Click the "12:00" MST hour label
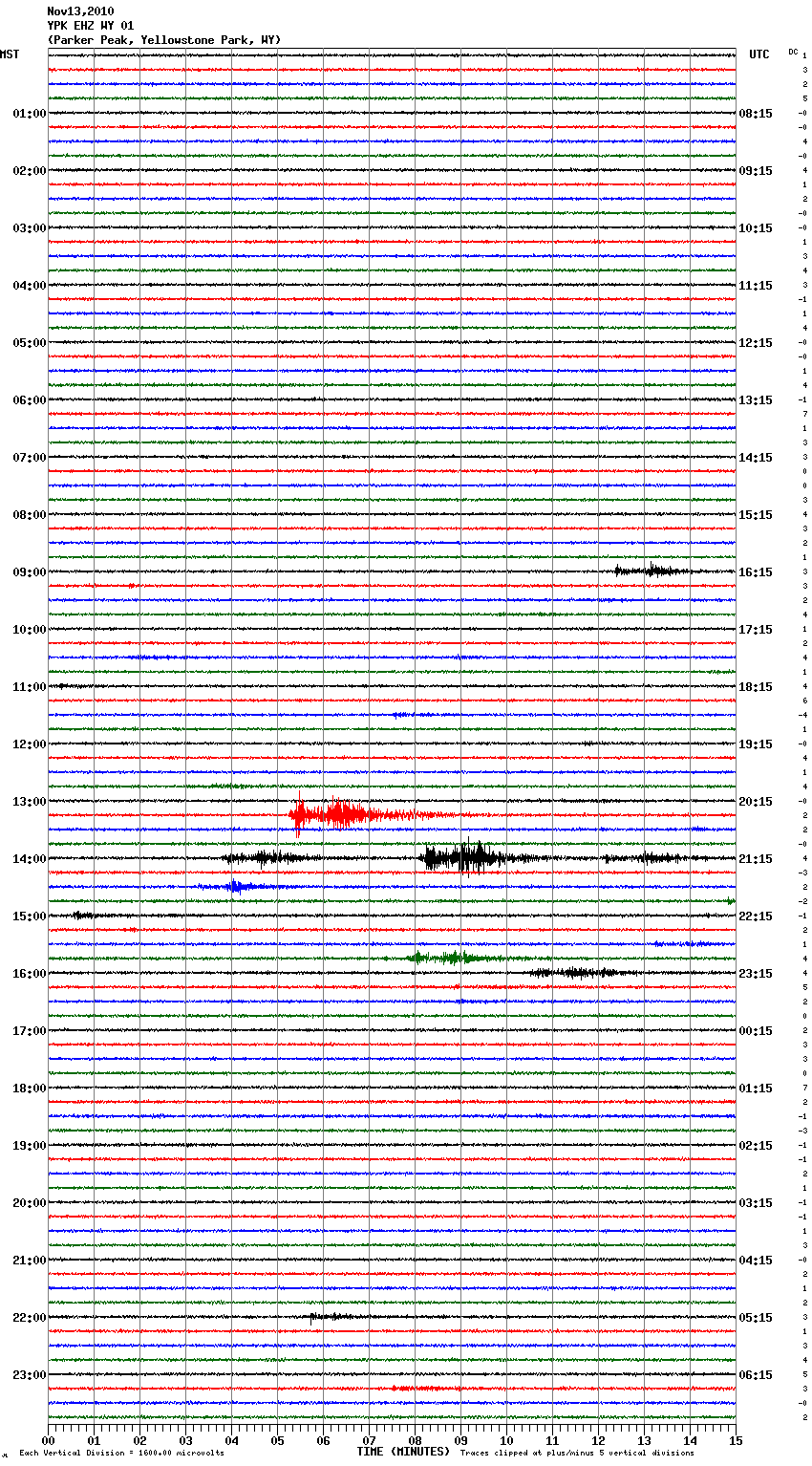Image resolution: width=812 pixels, height=1466 pixels. pyautogui.click(x=30, y=744)
